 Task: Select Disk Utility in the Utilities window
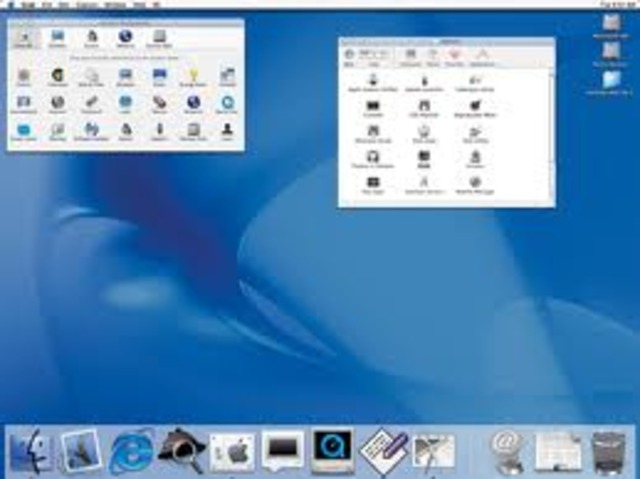click(x=475, y=134)
